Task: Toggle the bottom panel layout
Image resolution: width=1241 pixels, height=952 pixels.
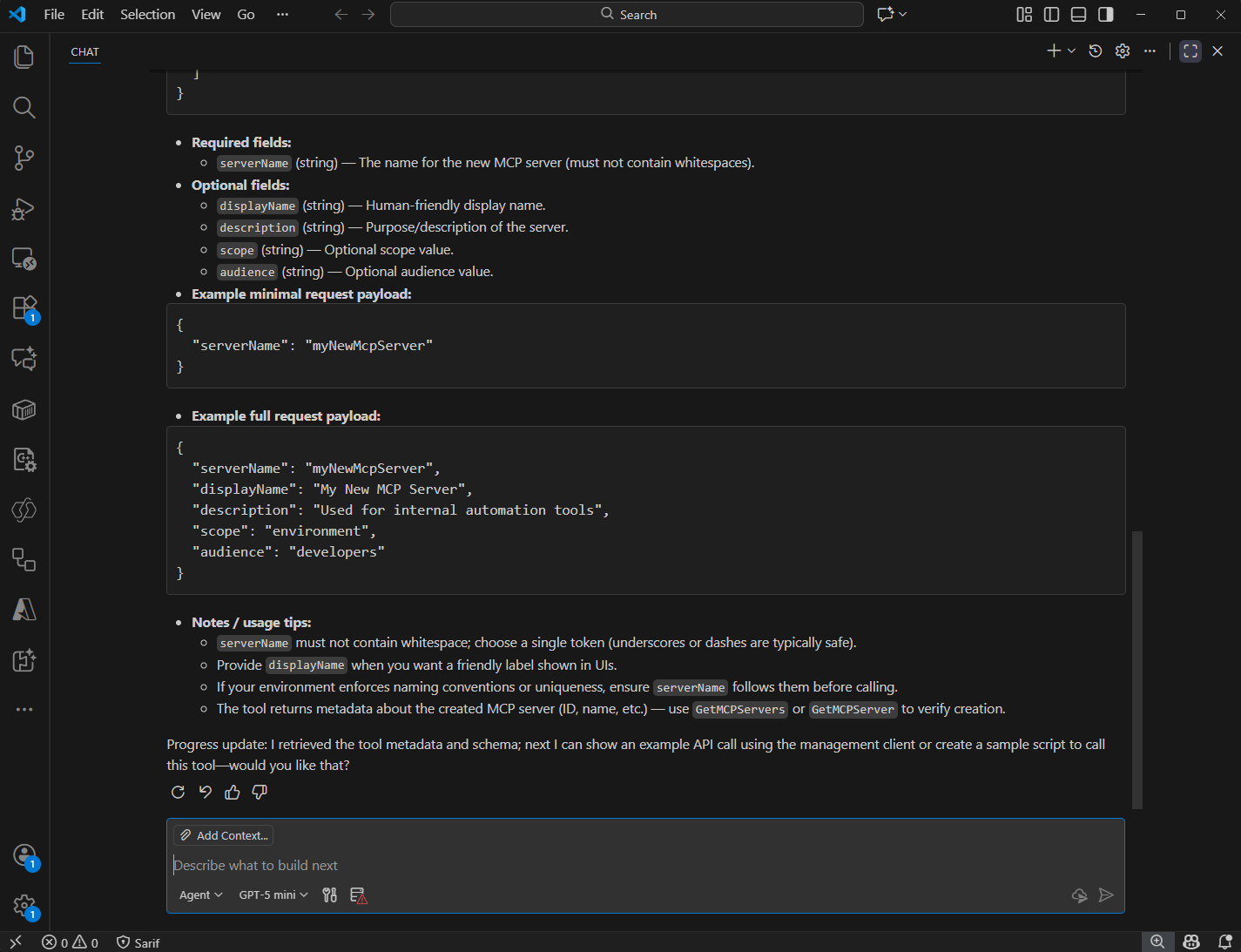Action: click(x=1078, y=15)
